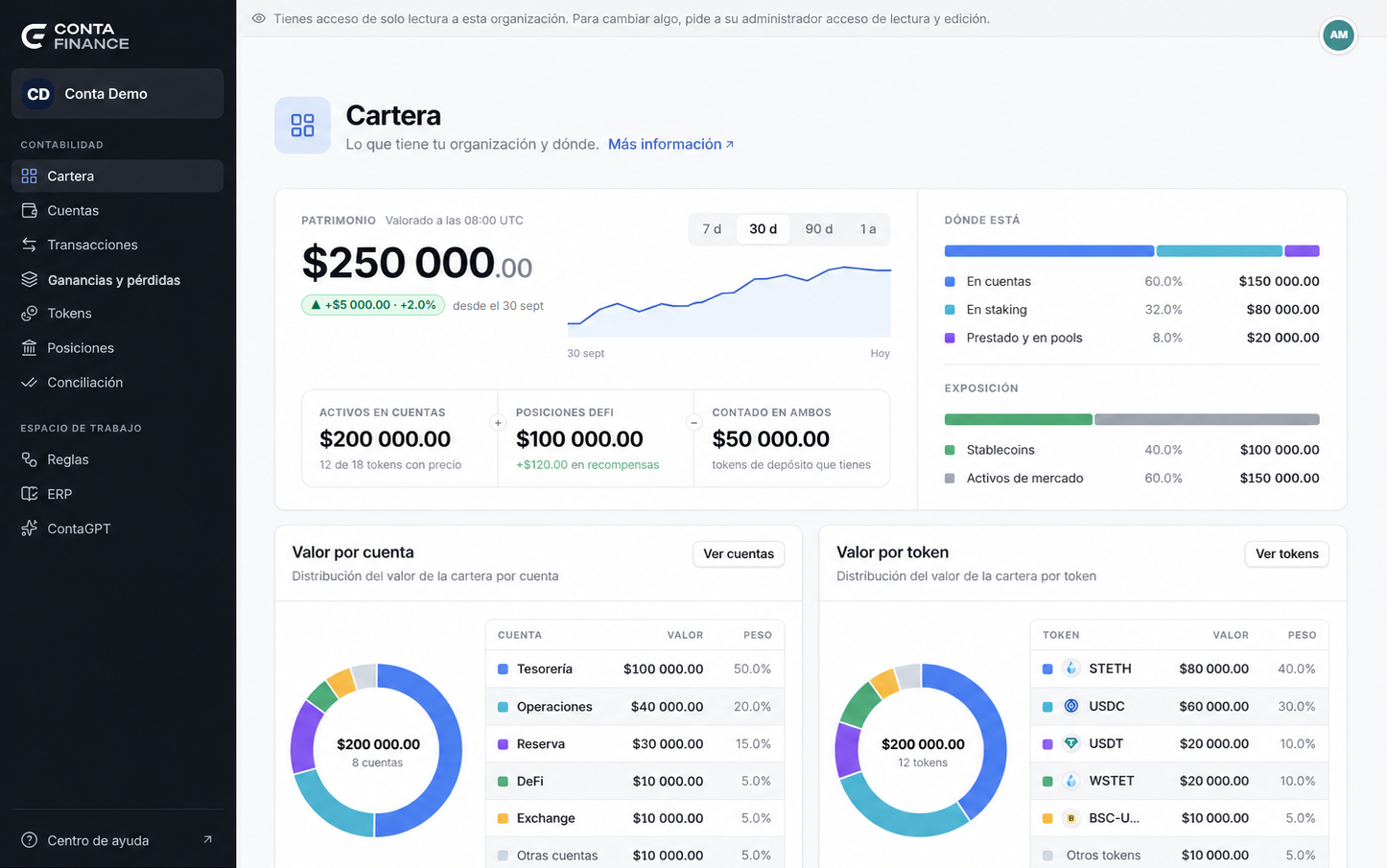Click the read-only eye icon in banner
The width and height of the screenshot is (1387, 868).
pos(259,18)
